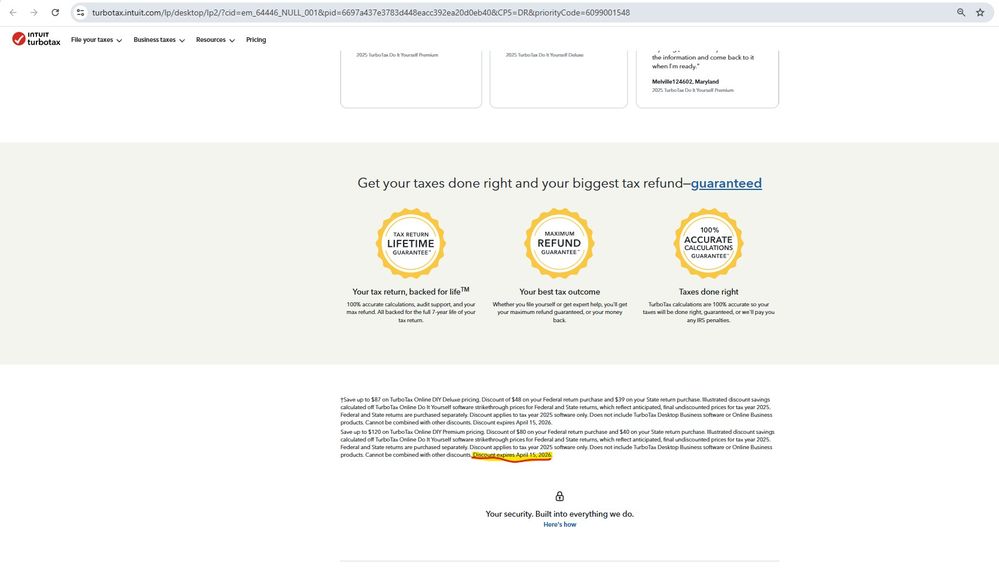
Task: Click the URL in the address bar
Action: click(x=361, y=12)
